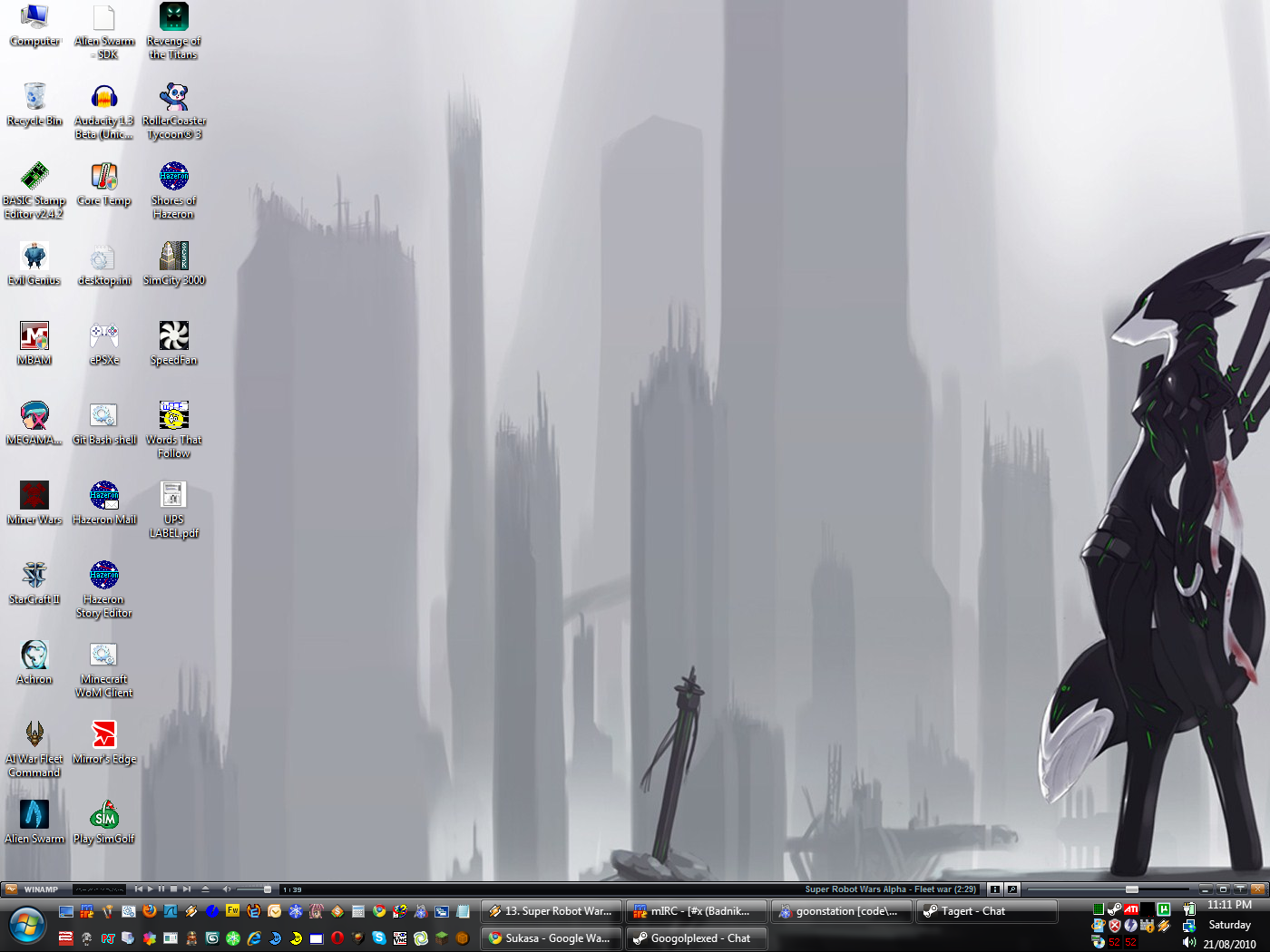
Task: Open BASIC Stamp Editor v2.4.2 icon
Action: [34, 191]
